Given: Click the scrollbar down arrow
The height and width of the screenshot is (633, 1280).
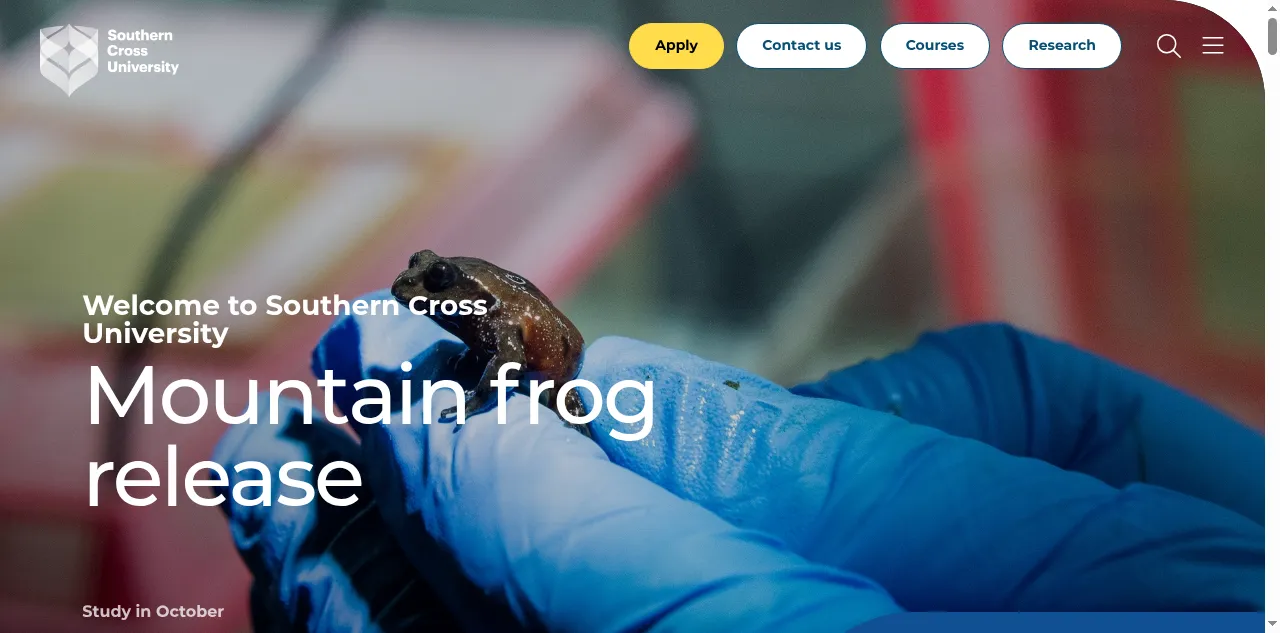Looking at the screenshot, I should click(1272, 625).
